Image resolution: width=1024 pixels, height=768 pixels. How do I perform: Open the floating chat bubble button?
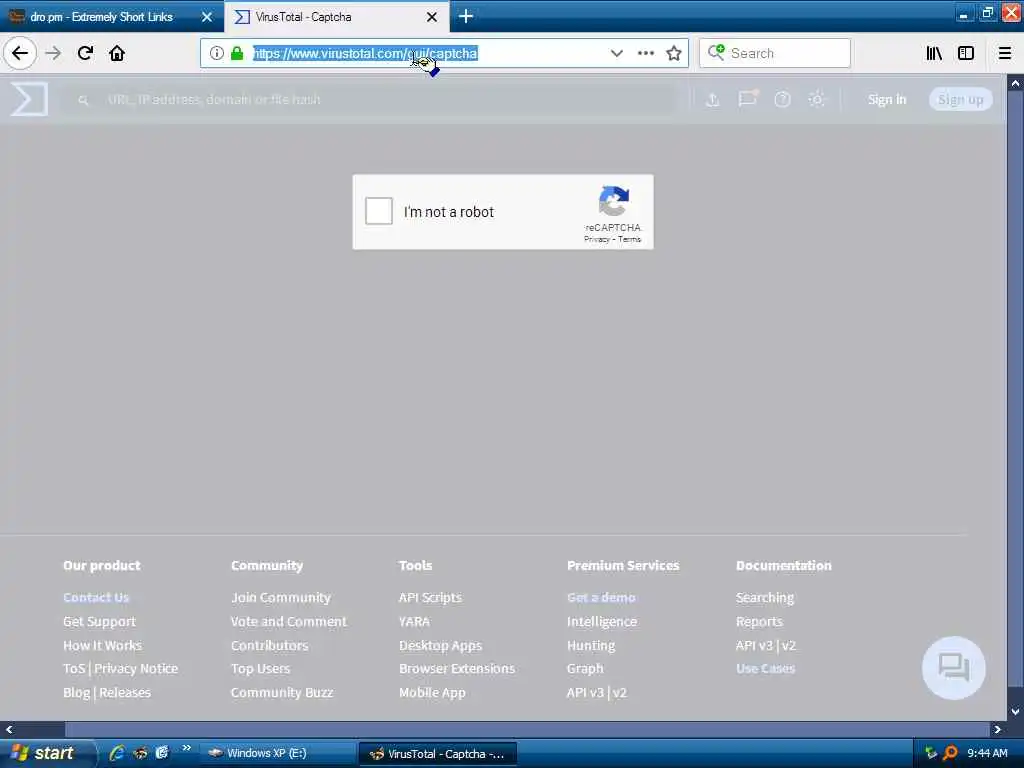pyautogui.click(x=953, y=667)
